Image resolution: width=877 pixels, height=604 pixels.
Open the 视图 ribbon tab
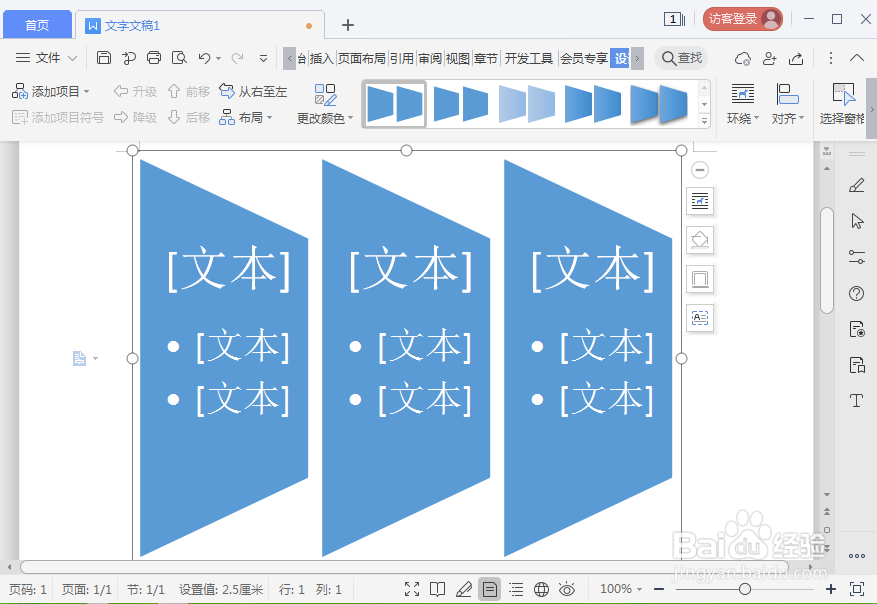[x=458, y=58]
